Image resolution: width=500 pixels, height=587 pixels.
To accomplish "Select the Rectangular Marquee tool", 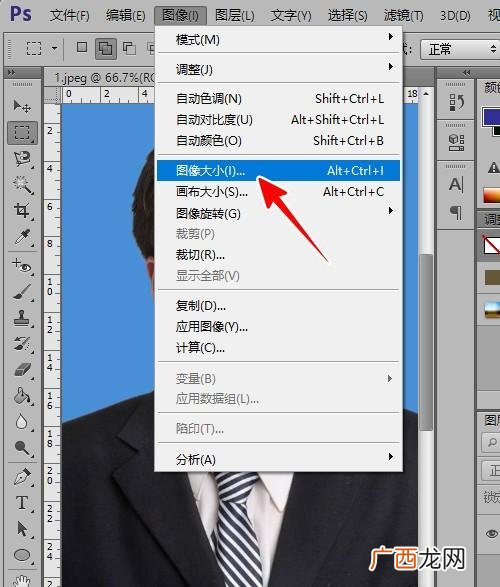I will click(x=22, y=133).
